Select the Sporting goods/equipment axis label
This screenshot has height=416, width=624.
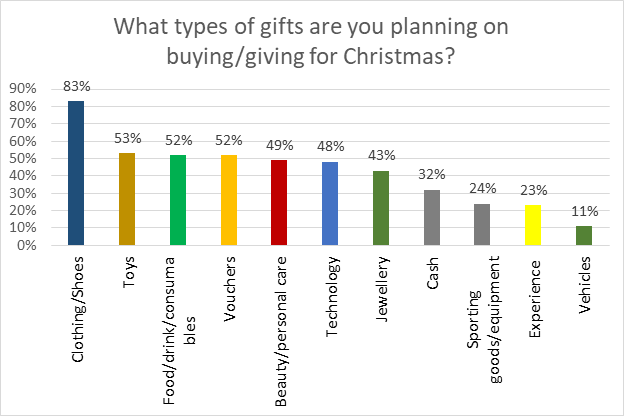tap(484, 320)
